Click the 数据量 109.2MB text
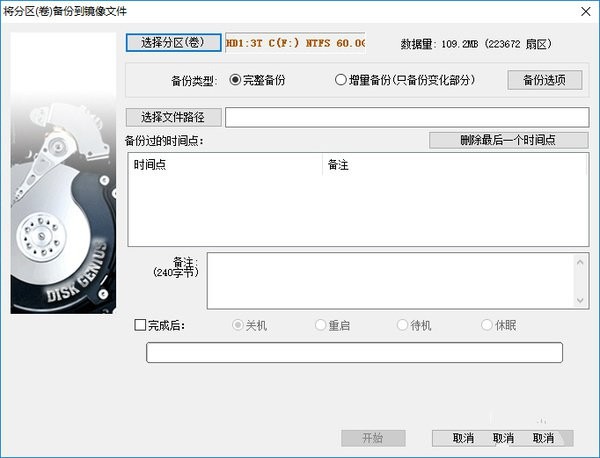The height and width of the screenshot is (458, 600). coord(476,44)
